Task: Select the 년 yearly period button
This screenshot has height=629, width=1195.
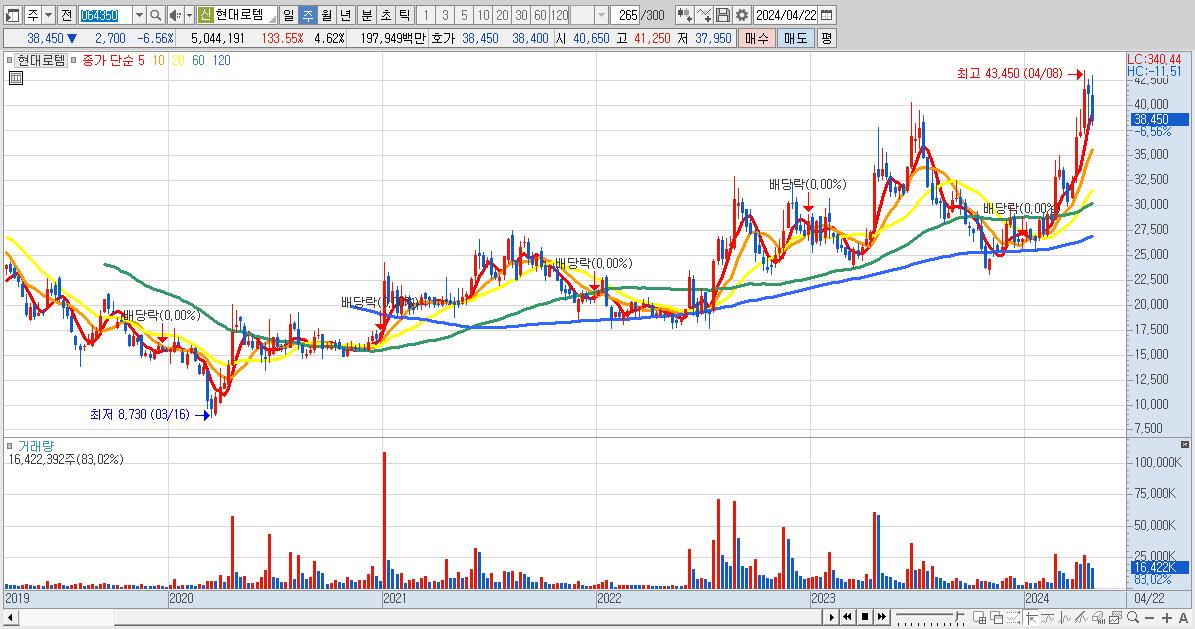Action: click(345, 15)
